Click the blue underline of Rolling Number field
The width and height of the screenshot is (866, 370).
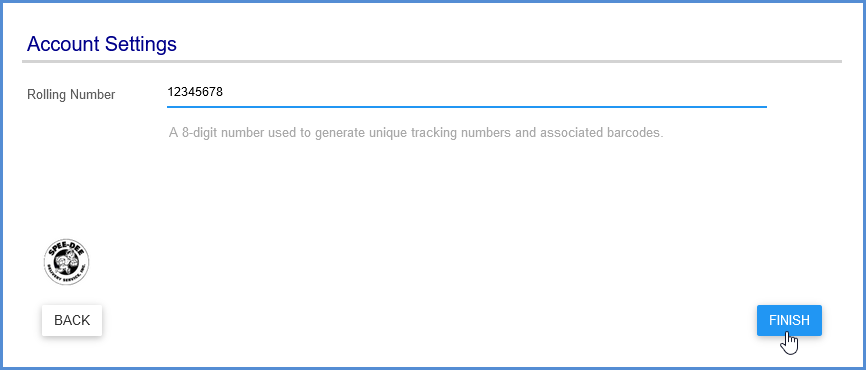point(467,107)
